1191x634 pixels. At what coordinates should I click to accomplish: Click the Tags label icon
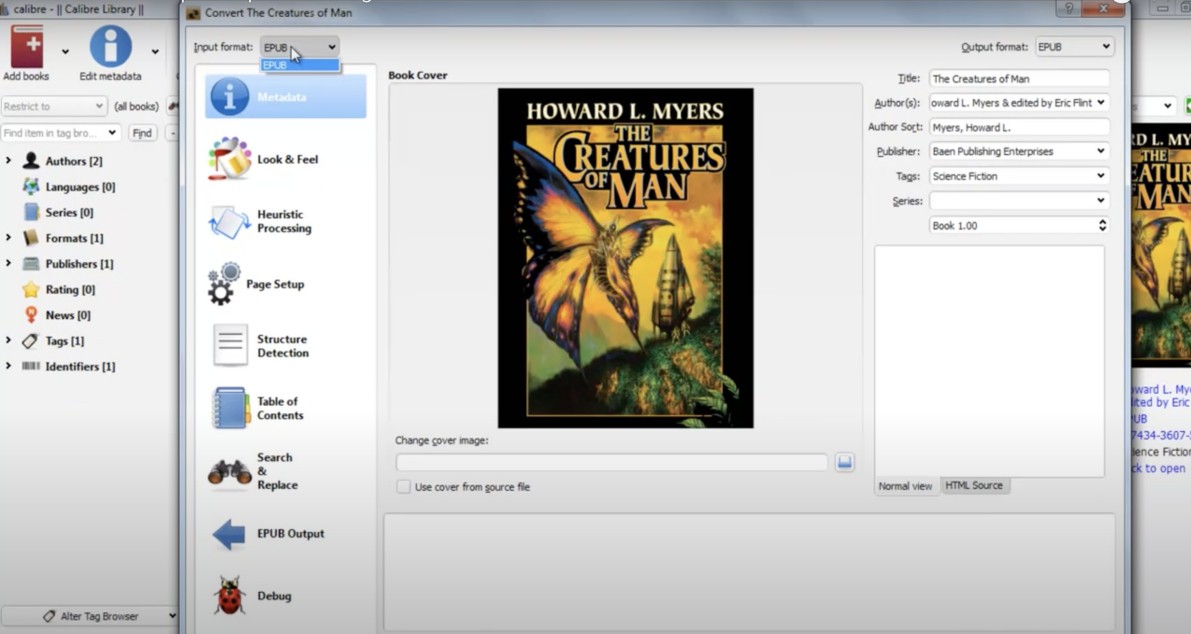[x=30, y=341]
